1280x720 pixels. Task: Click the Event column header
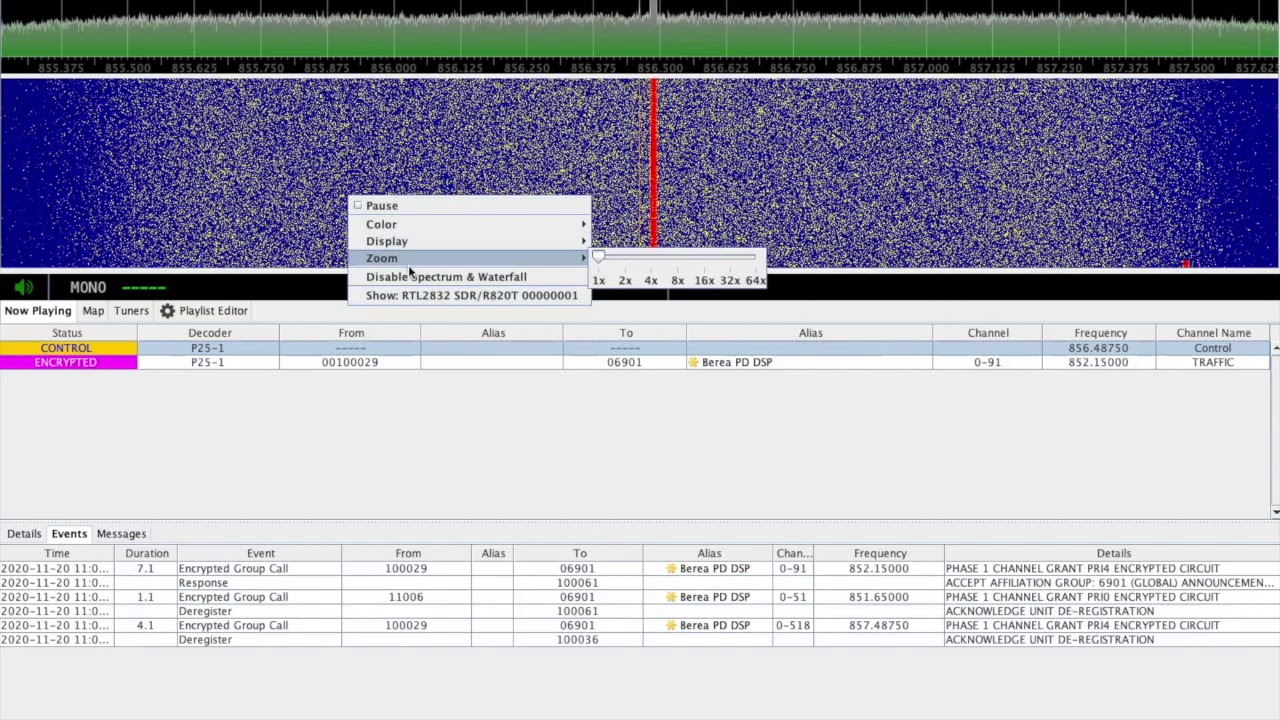[x=260, y=553]
